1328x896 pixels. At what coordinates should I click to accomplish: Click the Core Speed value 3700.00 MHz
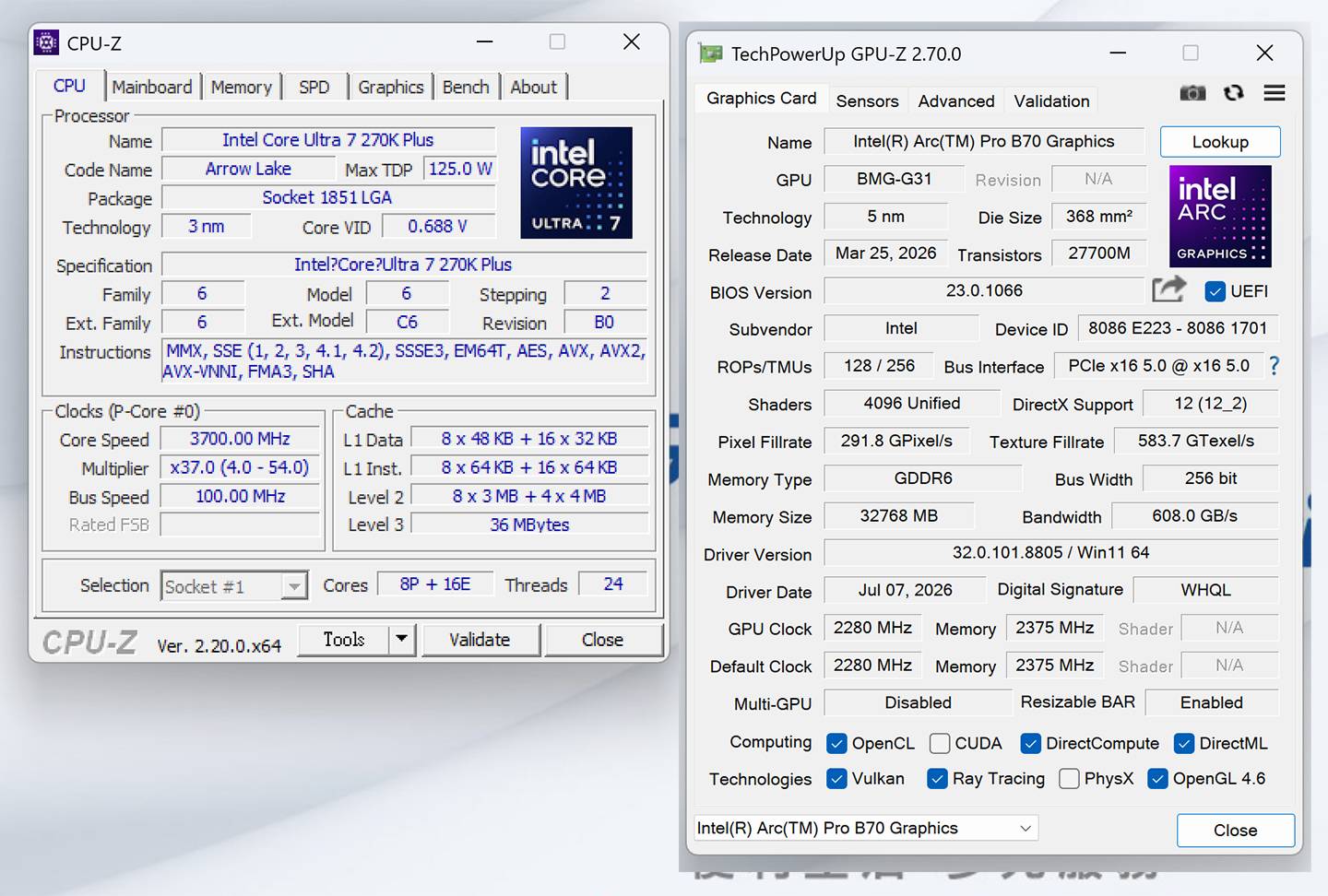tap(240, 439)
